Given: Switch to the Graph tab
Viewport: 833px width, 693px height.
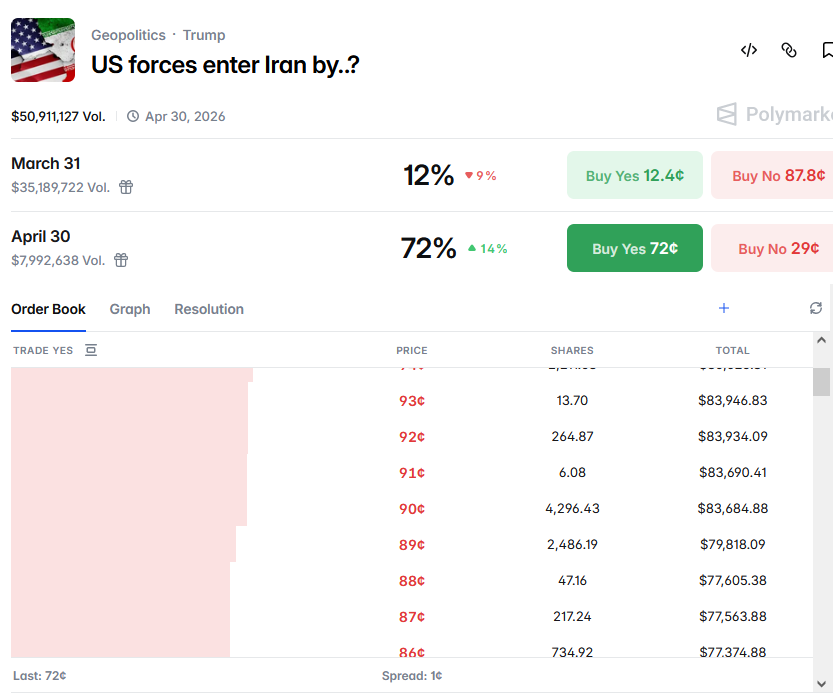Looking at the screenshot, I should (x=130, y=309).
